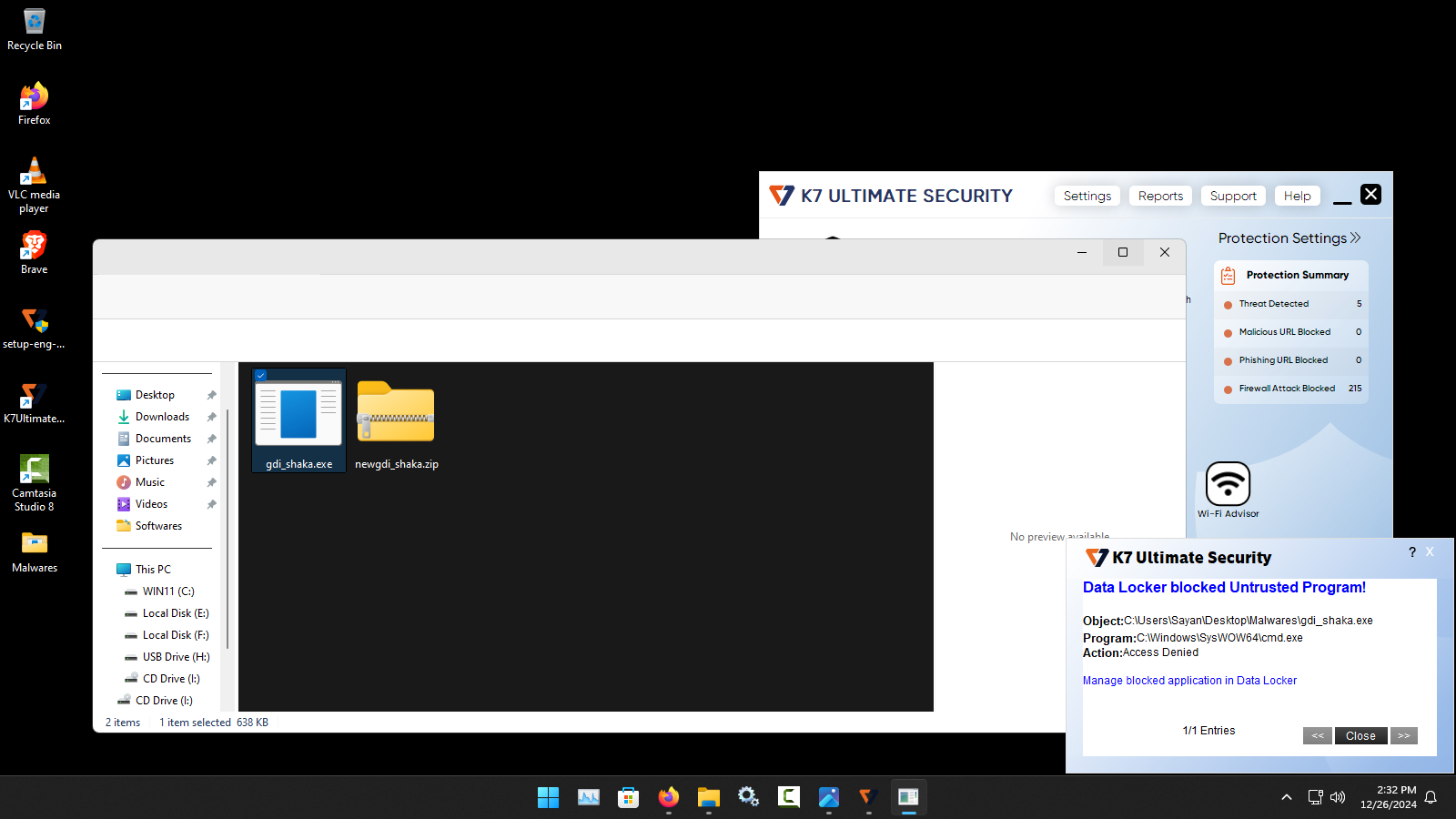Launch Camtasia from the taskbar
Viewport: 1456px width, 819px height.
(x=789, y=797)
